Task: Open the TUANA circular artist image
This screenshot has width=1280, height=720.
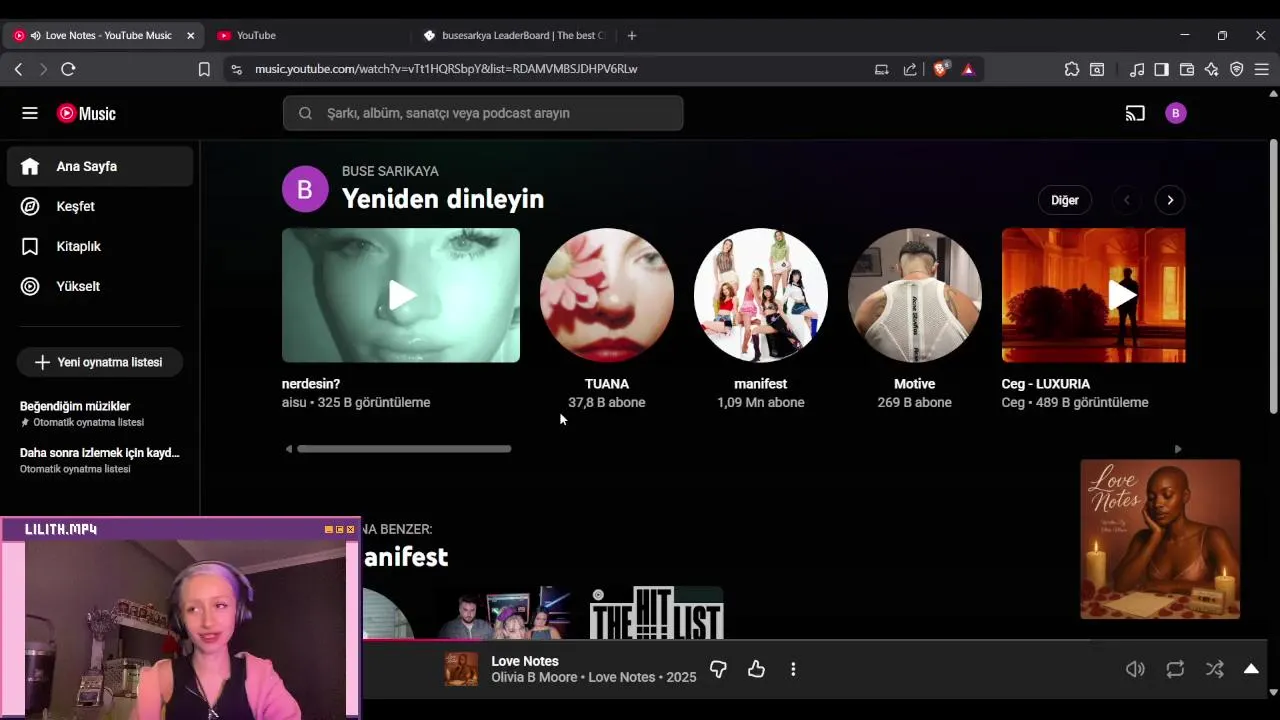Action: pos(607,295)
